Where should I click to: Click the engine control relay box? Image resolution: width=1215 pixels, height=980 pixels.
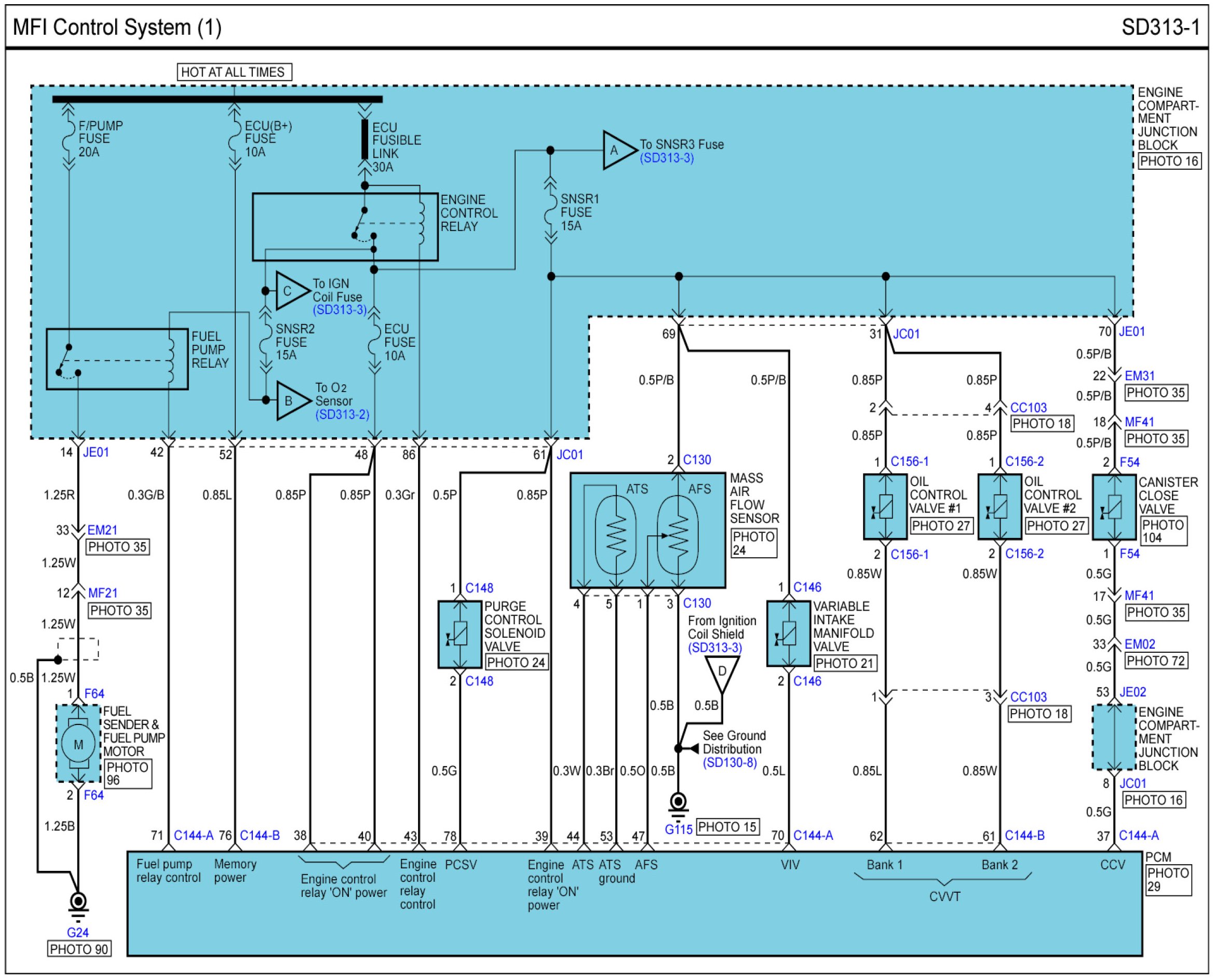[x=345, y=227]
